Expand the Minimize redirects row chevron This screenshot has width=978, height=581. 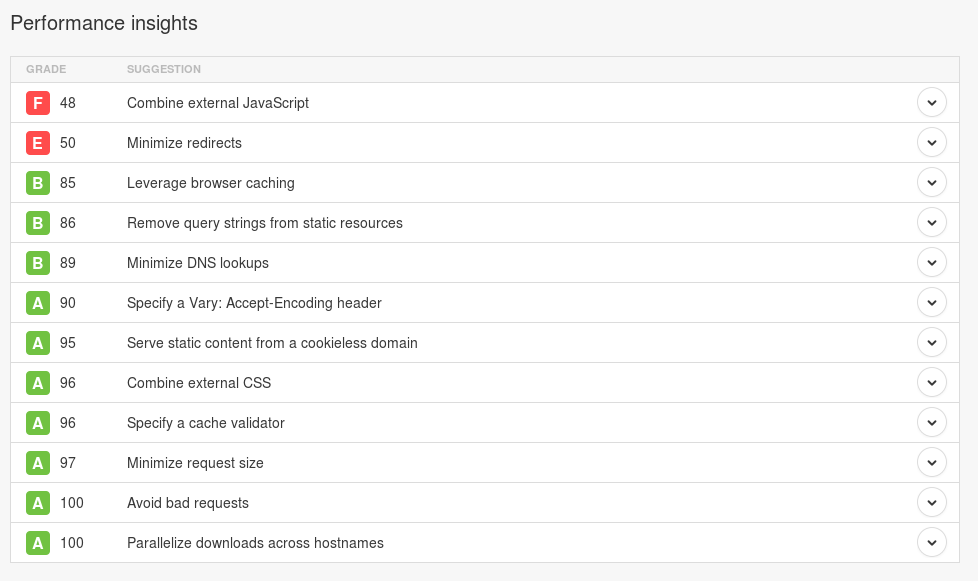[x=931, y=143]
